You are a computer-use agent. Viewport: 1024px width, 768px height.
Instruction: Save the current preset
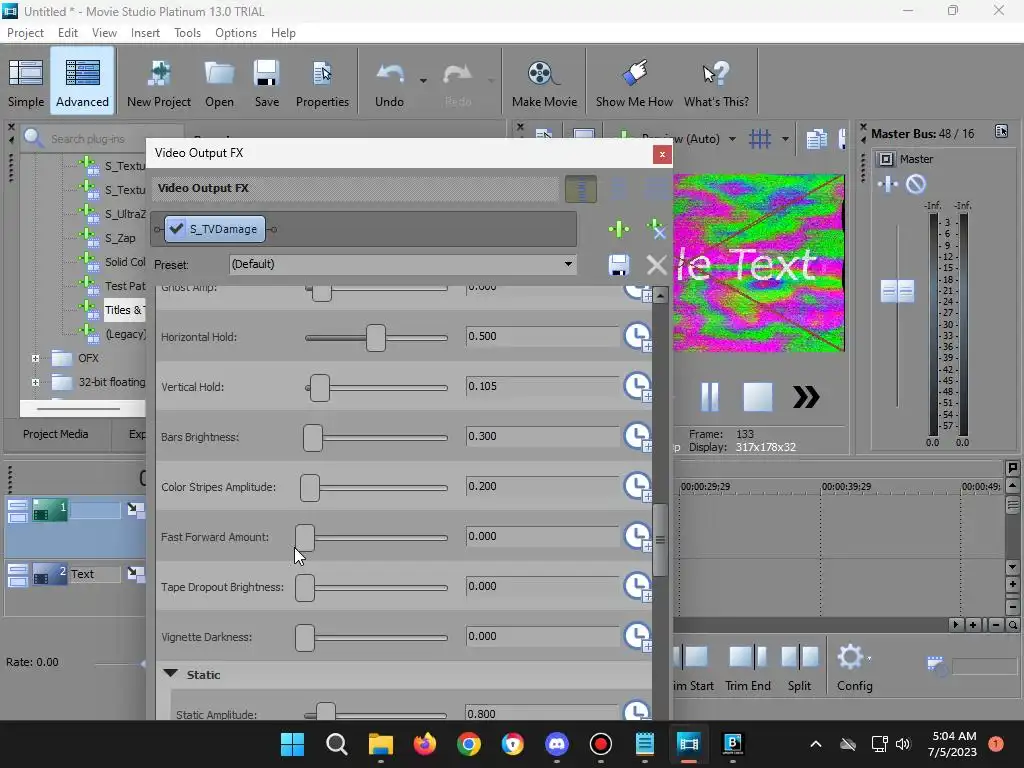[x=618, y=265]
